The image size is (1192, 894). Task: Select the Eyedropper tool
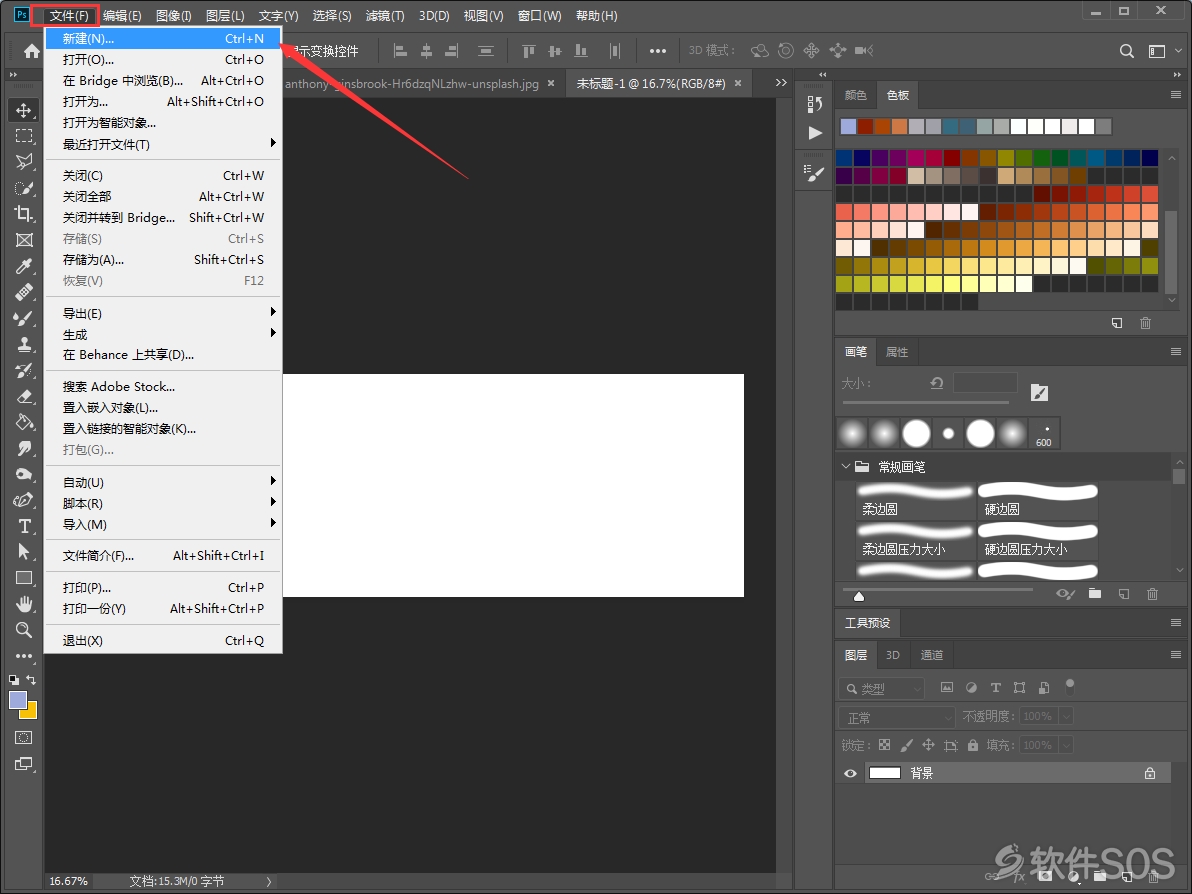[24, 266]
